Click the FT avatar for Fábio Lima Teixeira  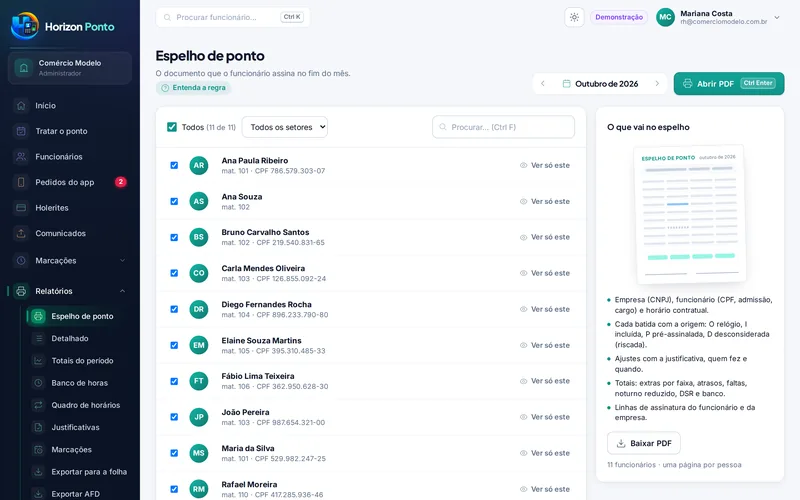pyautogui.click(x=199, y=381)
